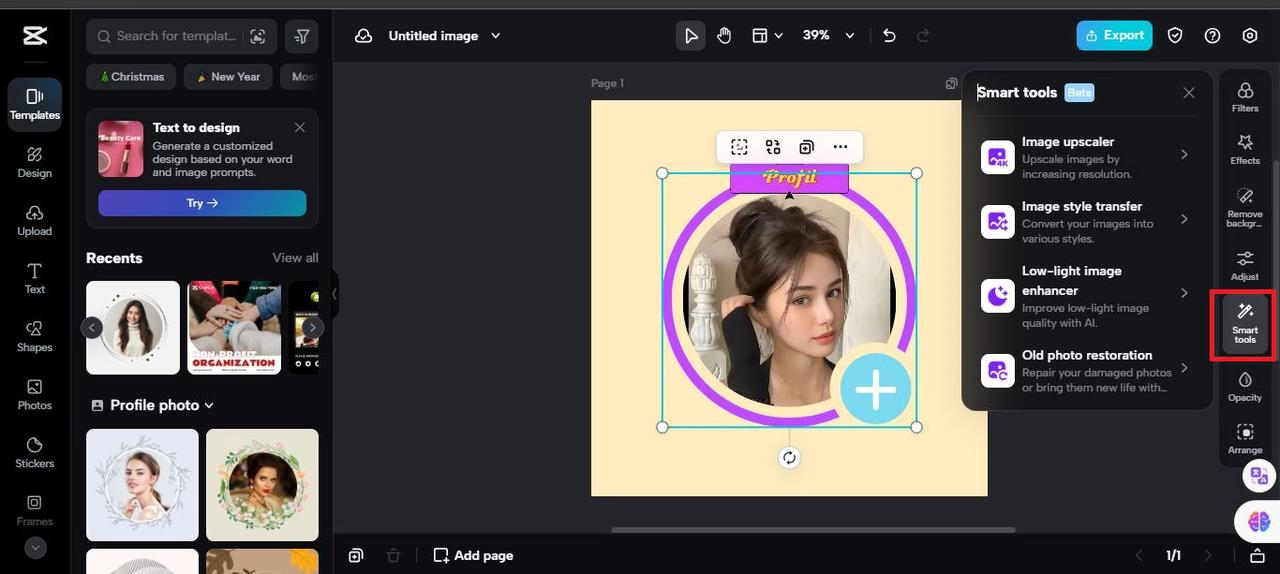The height and width of the screenshot is (574, 1280).
Task: Expand more sidebar items with down chevron
Action: (x=35, y=548)
